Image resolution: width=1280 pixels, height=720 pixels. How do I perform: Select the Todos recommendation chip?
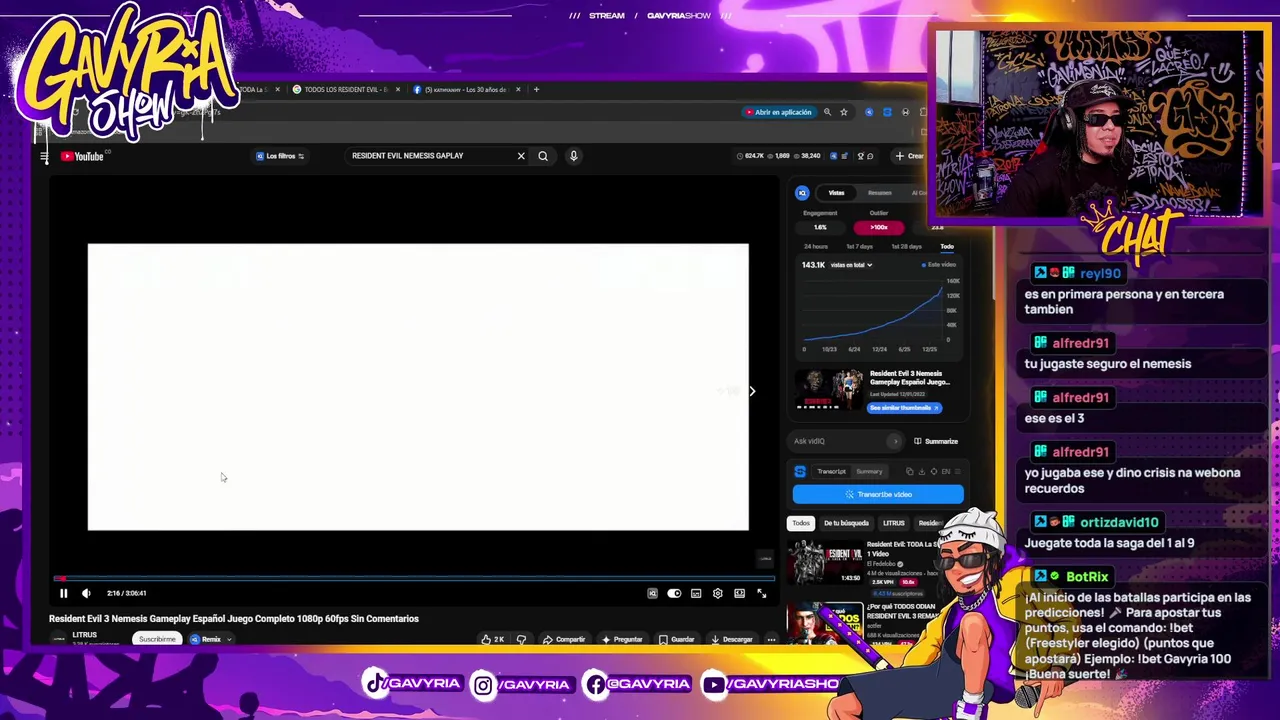coord(801,523)
